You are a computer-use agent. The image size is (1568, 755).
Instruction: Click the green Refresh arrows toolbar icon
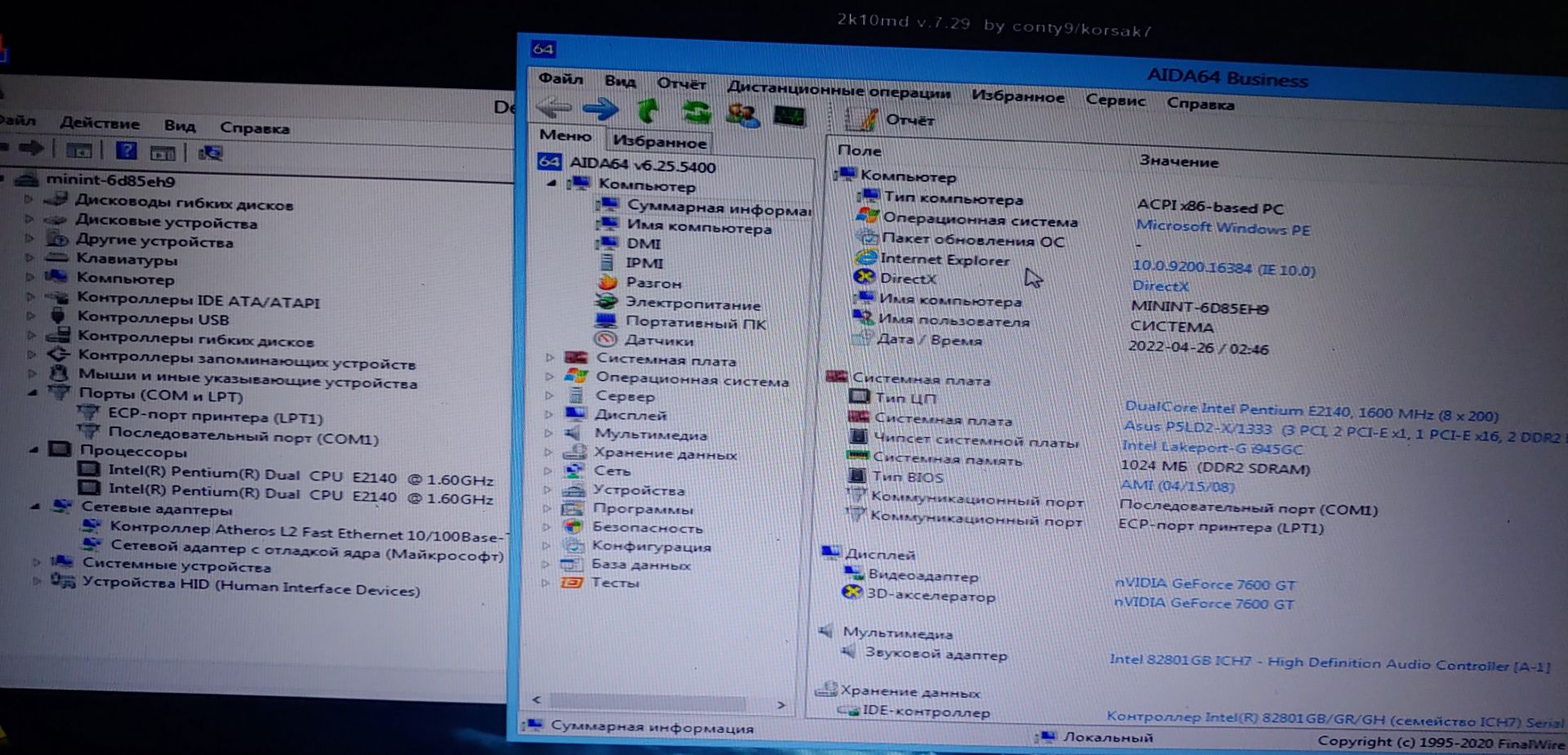(697, 111)
